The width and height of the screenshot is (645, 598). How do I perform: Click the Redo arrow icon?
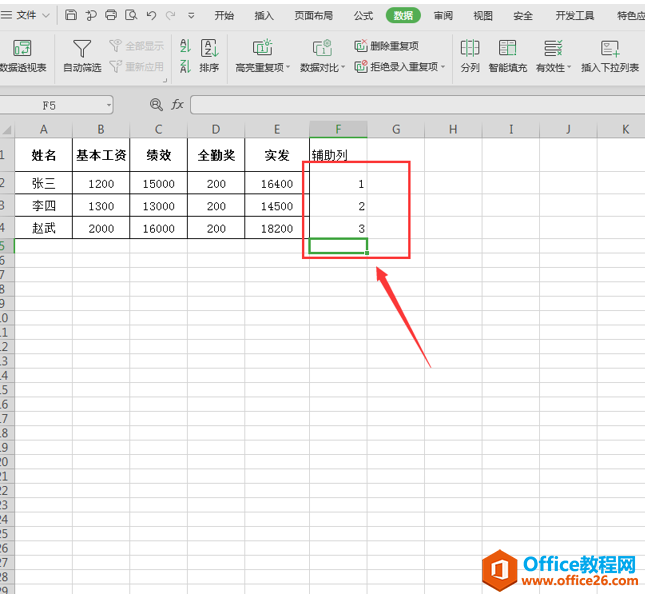pyautogui.click(x=170, y=16)
